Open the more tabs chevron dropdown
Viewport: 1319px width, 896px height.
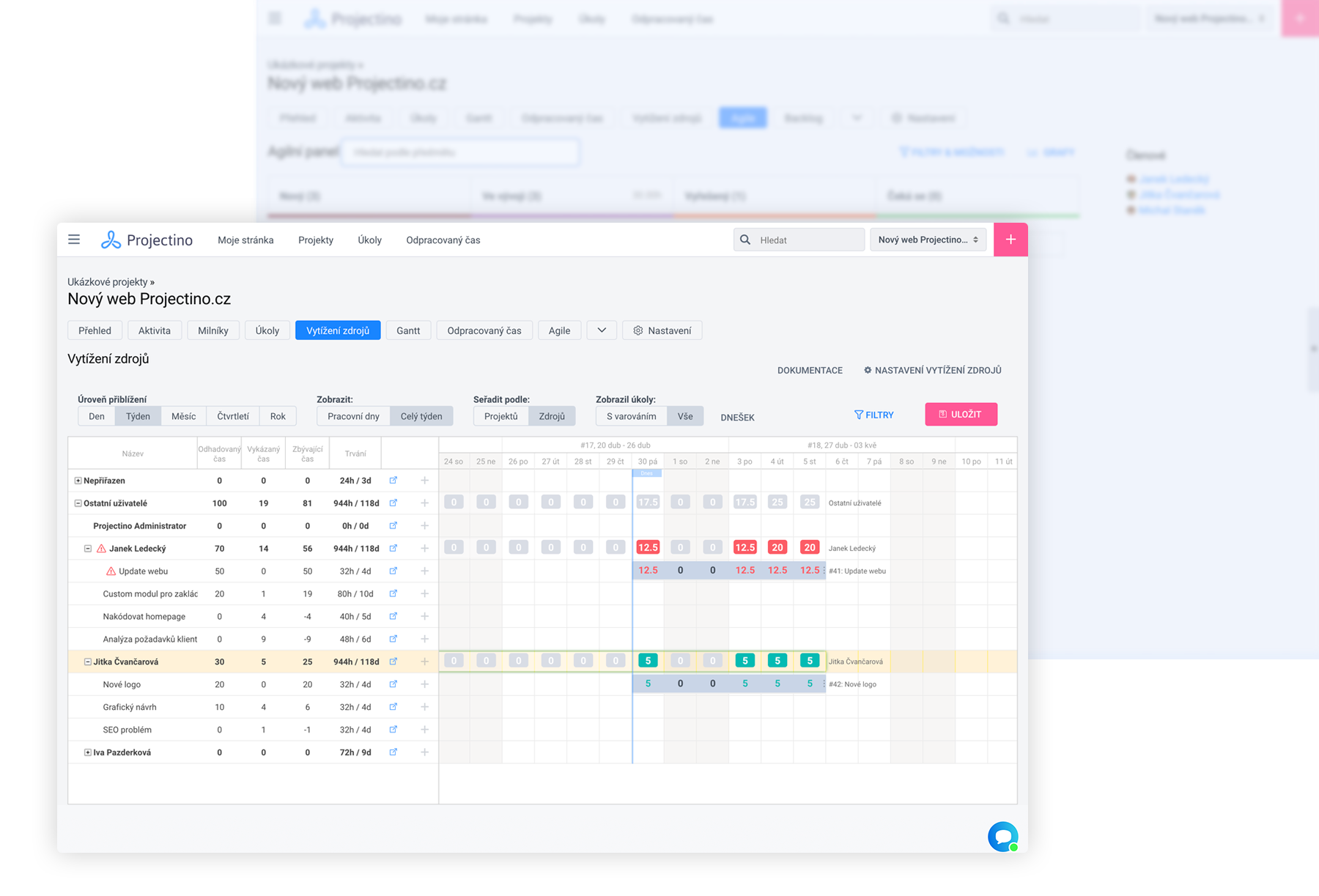click(x=602, y=330)
